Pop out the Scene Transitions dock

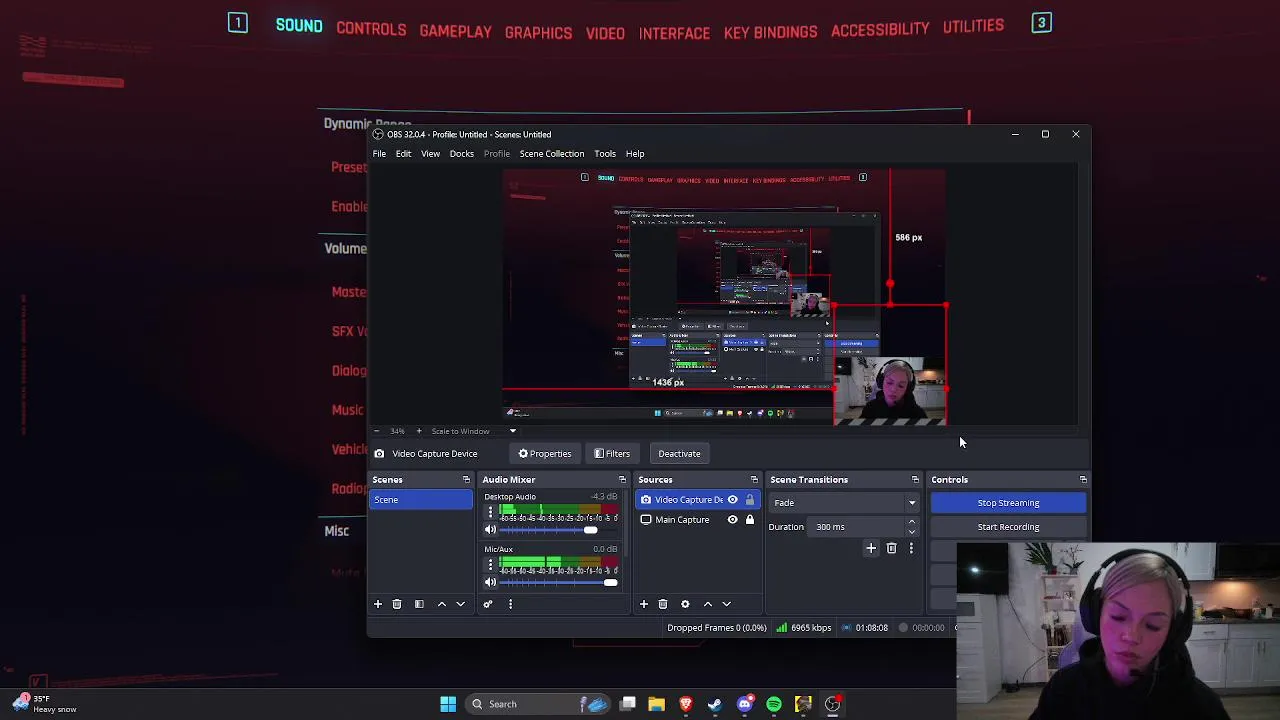(x=915, y=480)
